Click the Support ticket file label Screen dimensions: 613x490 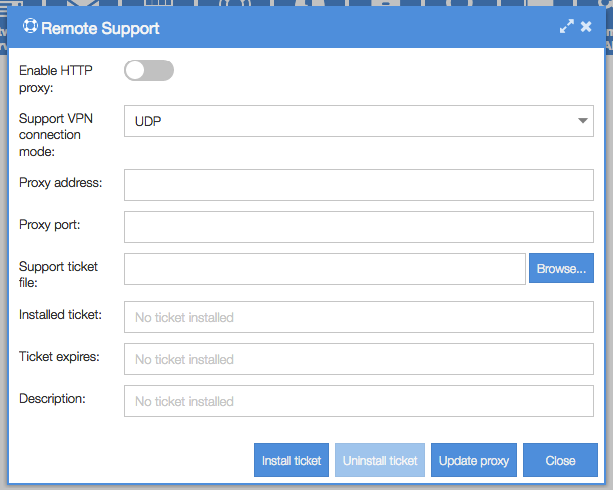coord(58,275)
